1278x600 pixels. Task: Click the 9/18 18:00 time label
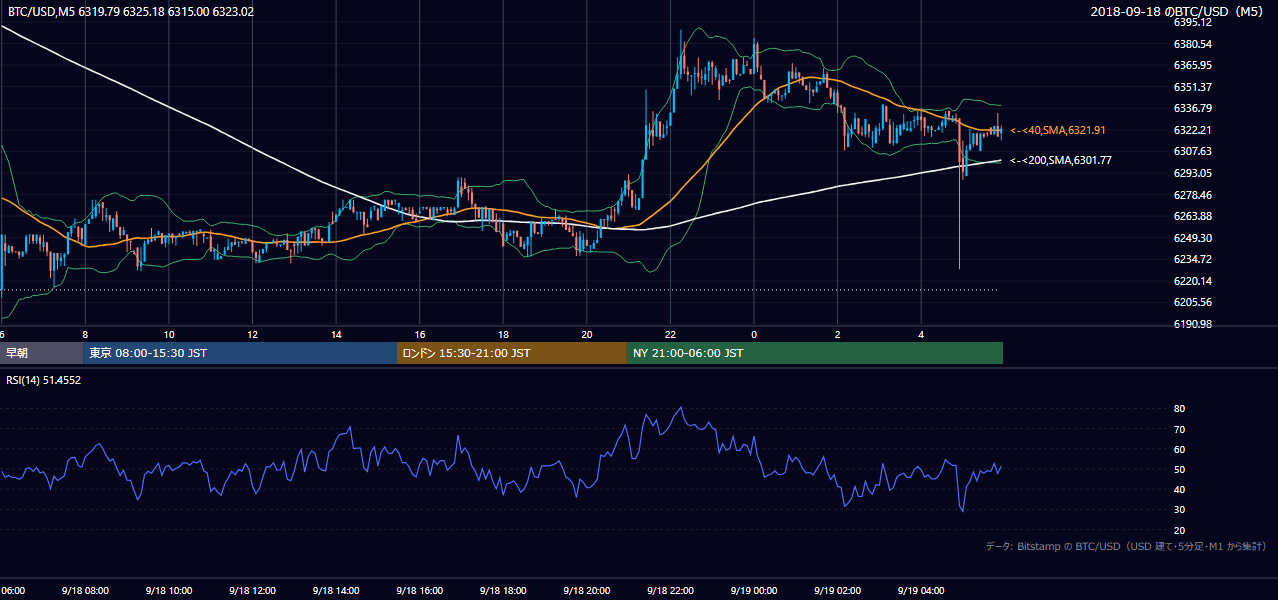(x=502, y=591)
